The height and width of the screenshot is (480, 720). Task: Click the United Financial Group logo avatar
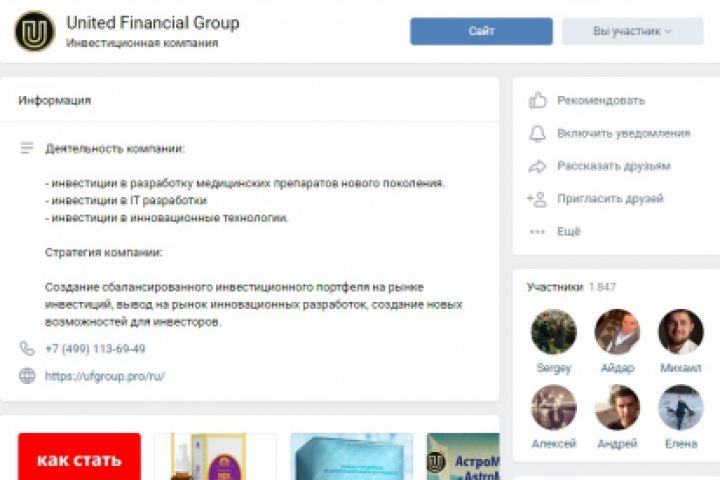click(x=35, y=31)
